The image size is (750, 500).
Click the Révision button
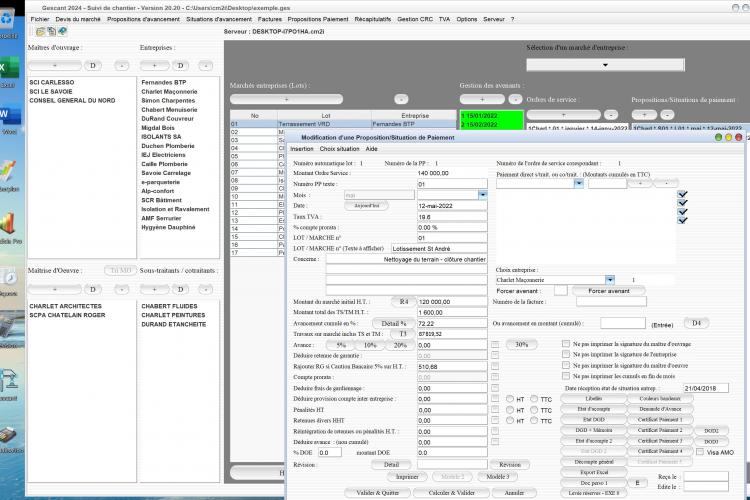[510, 465]
